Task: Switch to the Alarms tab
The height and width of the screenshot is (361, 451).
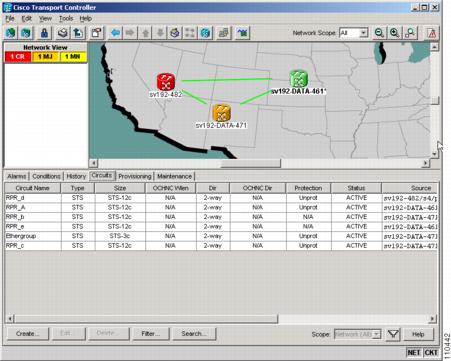Action: (17, 176)
